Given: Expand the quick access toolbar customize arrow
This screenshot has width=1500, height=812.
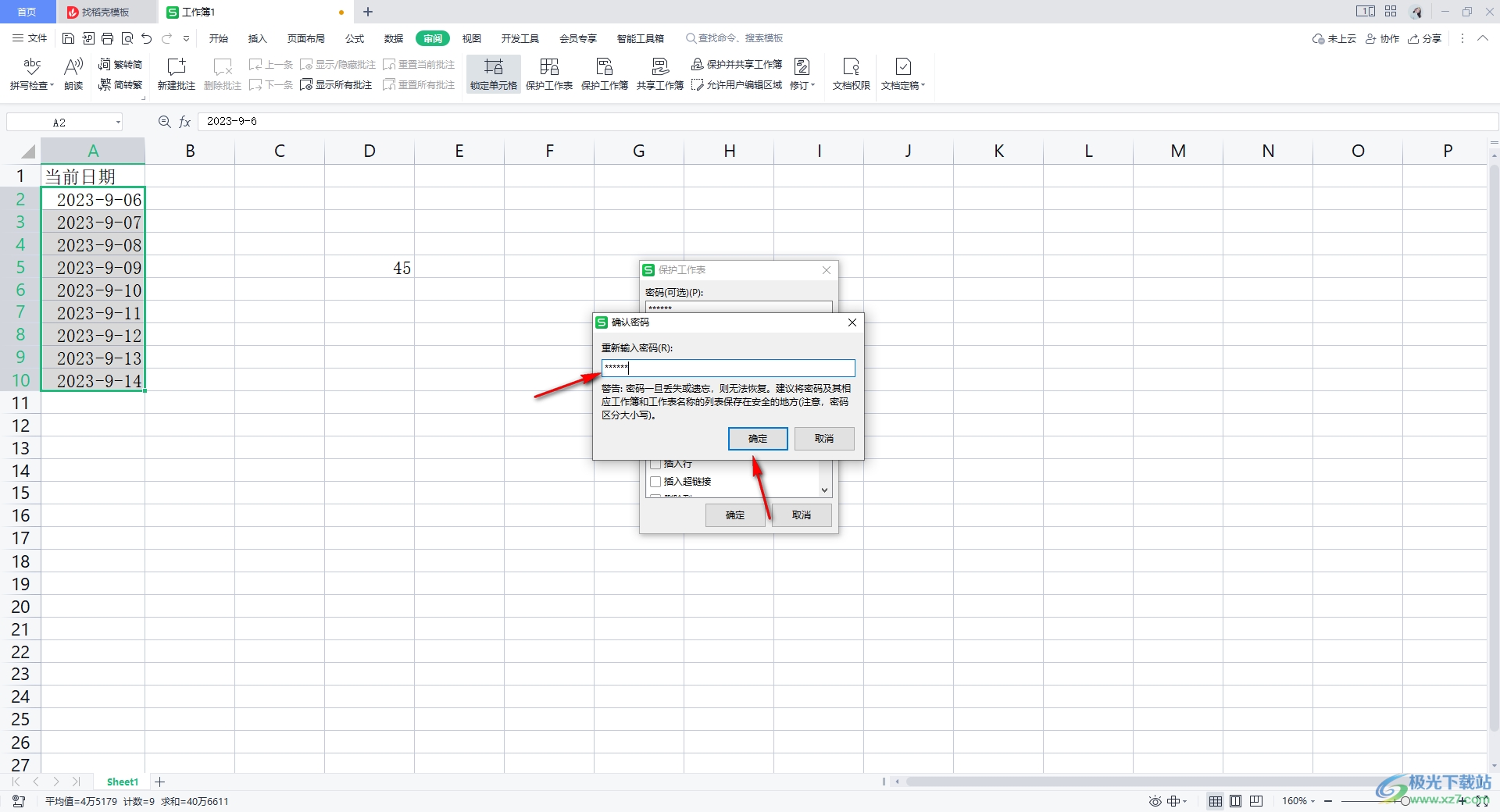Looking at the screenshot, I should coord(186,38).
